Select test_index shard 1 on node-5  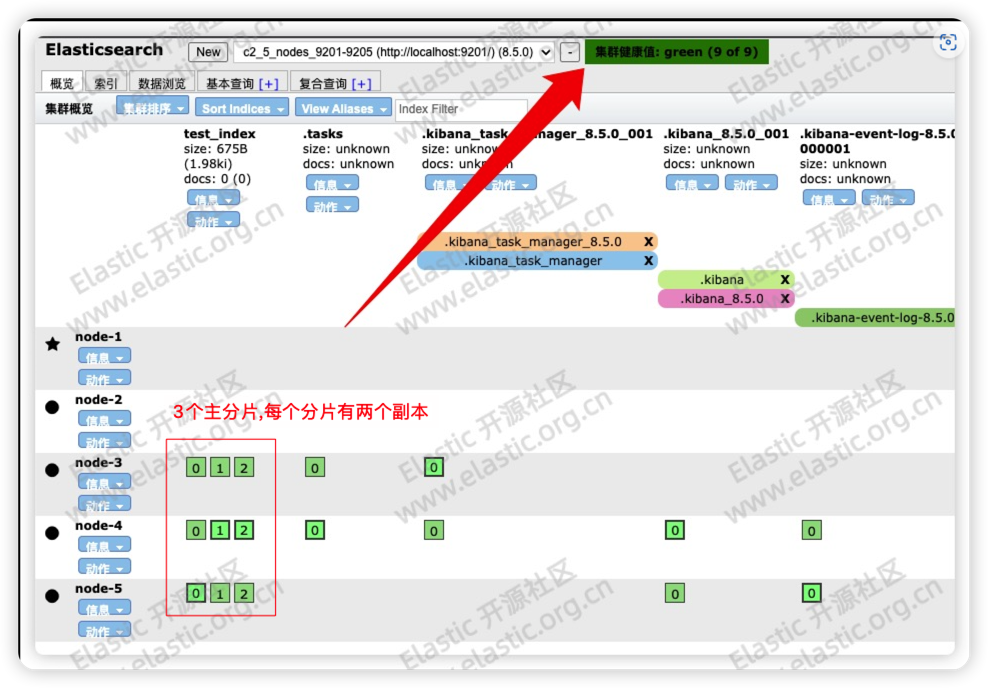[220, 593]
